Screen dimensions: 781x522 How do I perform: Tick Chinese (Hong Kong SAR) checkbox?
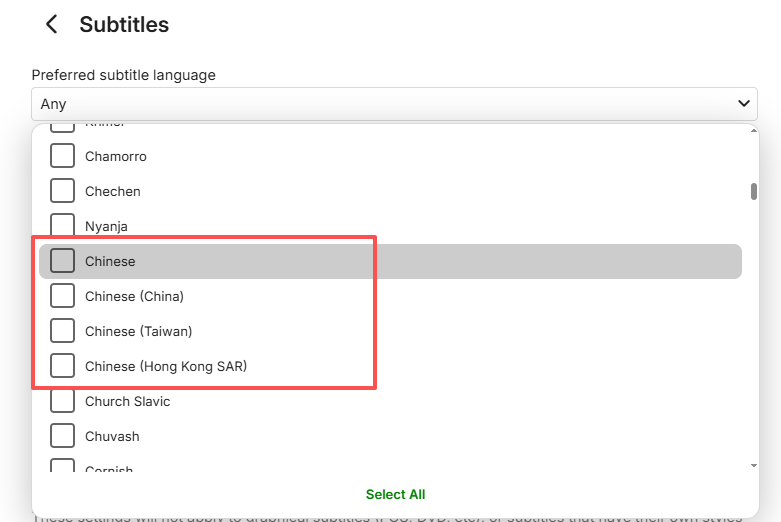click(x=62, y=366)
